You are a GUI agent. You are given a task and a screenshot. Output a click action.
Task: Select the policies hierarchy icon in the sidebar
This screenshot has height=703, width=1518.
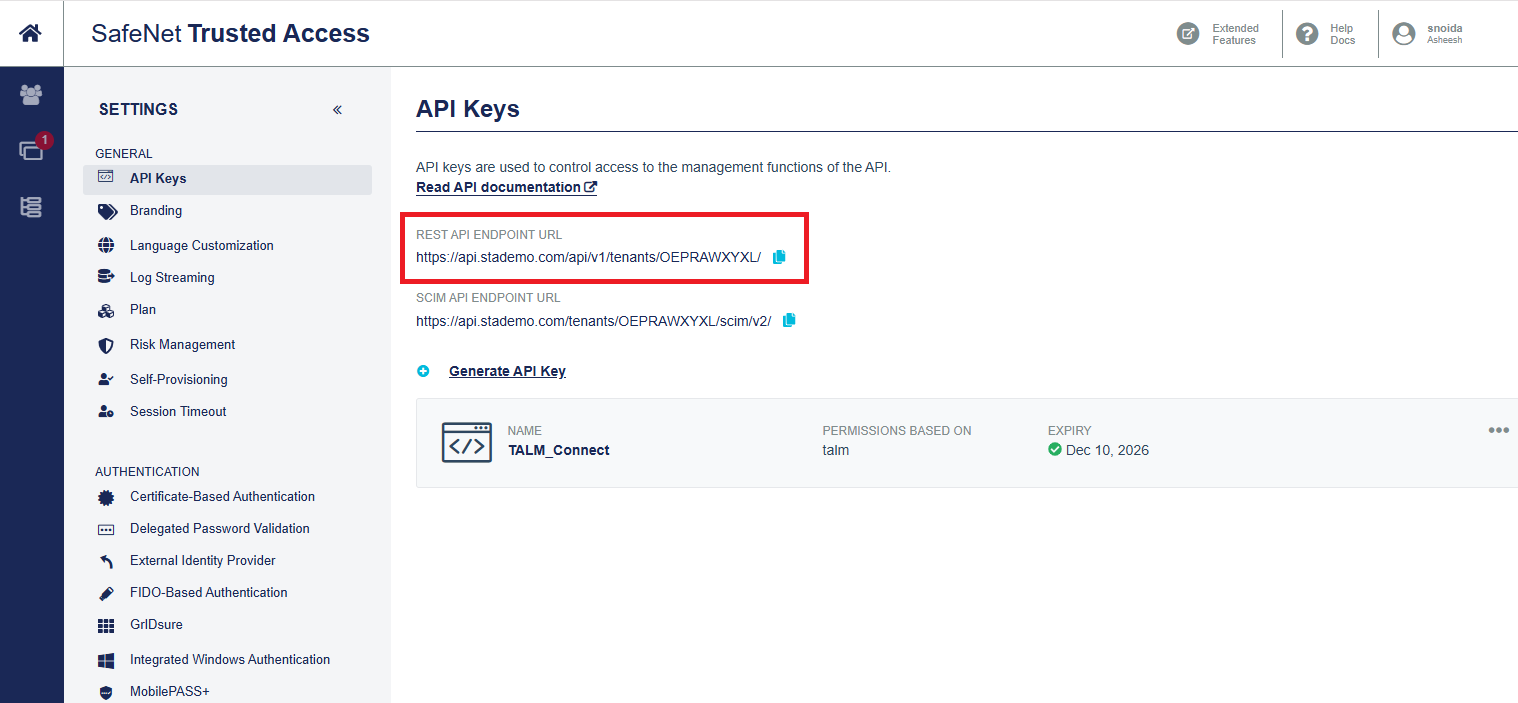30,206
